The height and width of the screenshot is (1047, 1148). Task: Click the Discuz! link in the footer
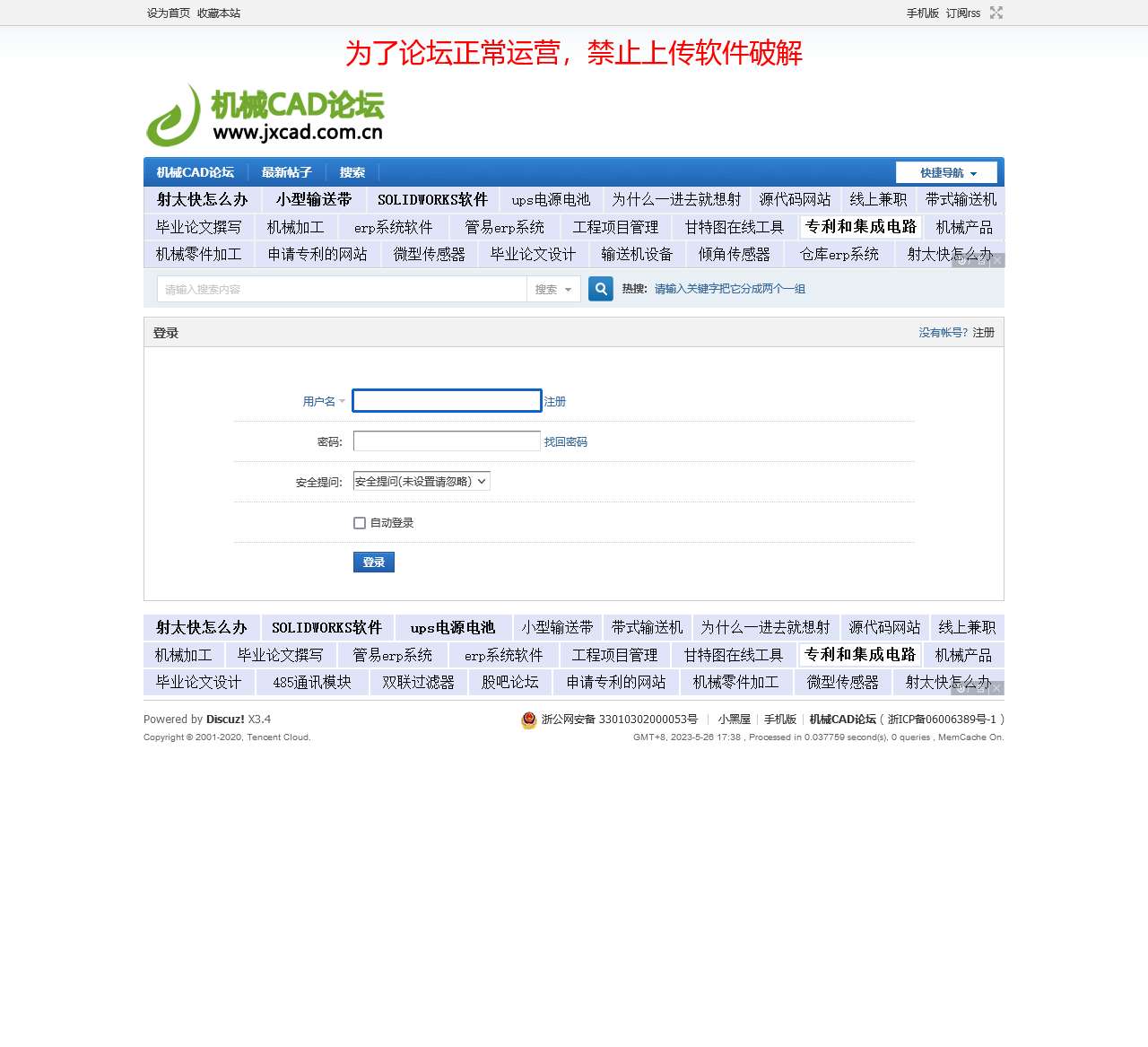coord(224,719)
